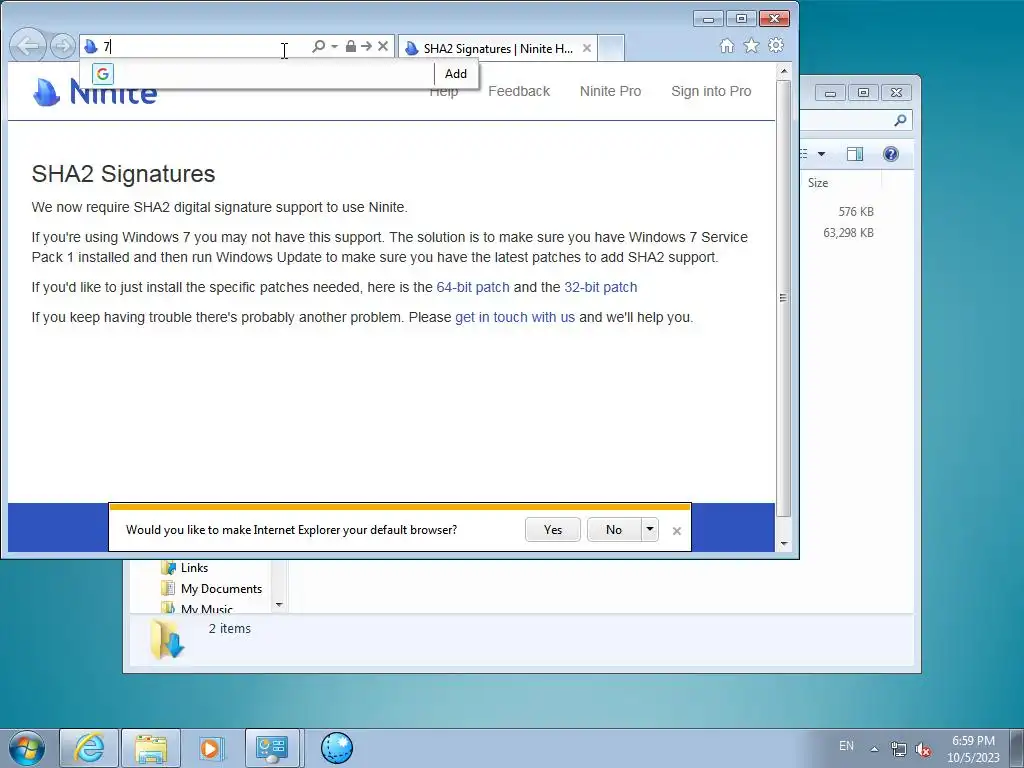
Task: Click Internet Explorer taskbar icon
Action: (x=89, y=748)
